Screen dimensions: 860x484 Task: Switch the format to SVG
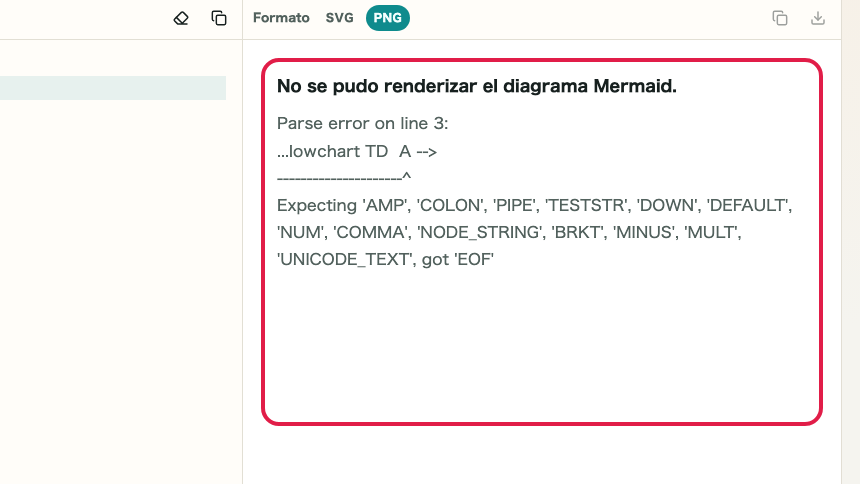point(340,18)
